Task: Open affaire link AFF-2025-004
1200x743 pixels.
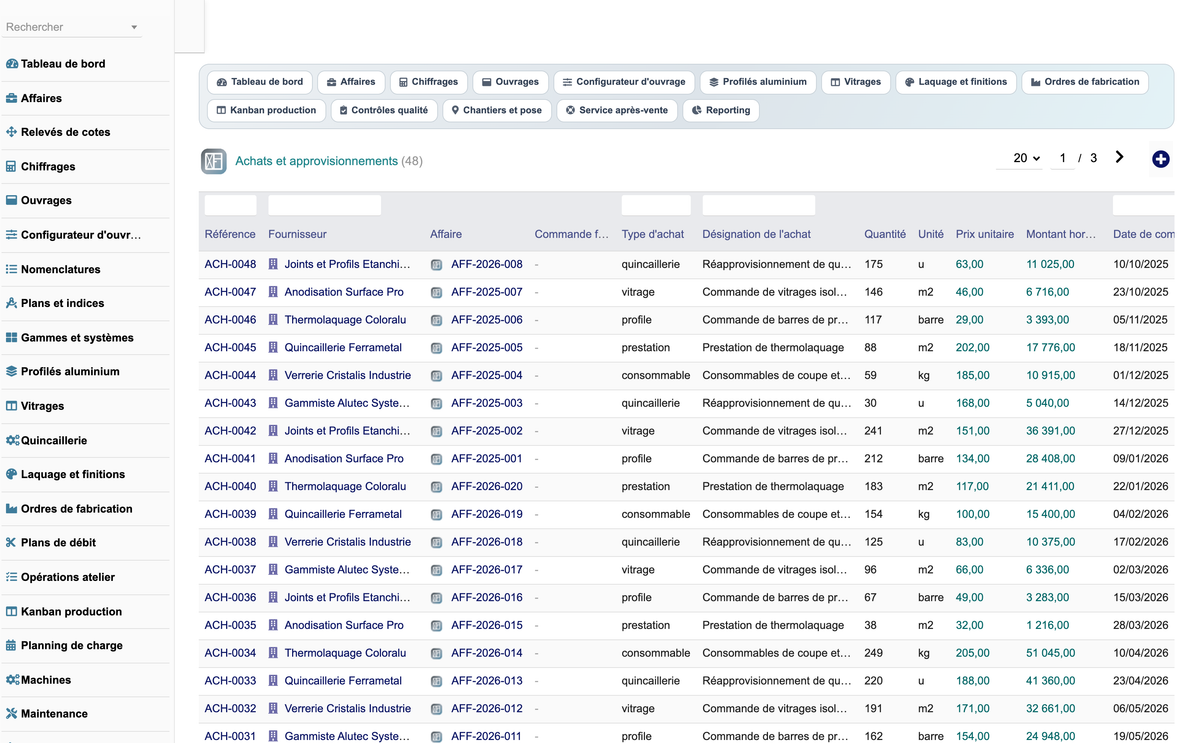Action: click(487, 376)
